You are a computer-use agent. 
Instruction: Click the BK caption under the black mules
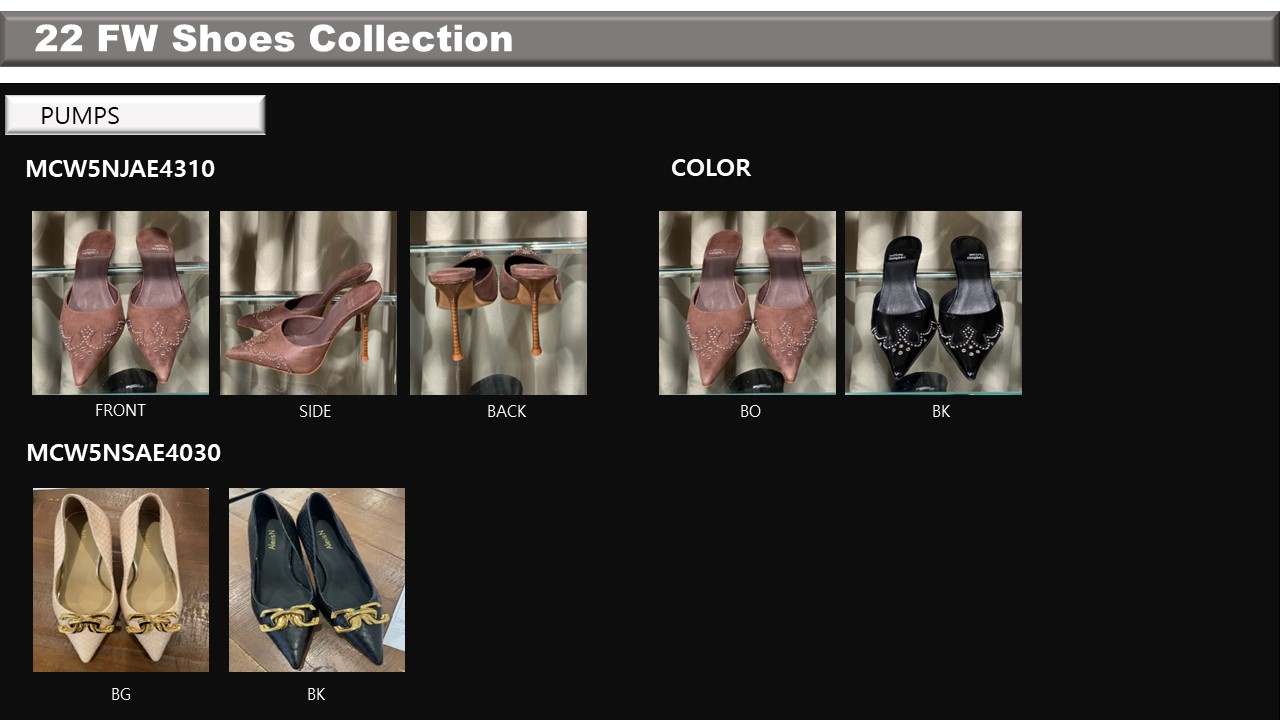coord(941,411)
